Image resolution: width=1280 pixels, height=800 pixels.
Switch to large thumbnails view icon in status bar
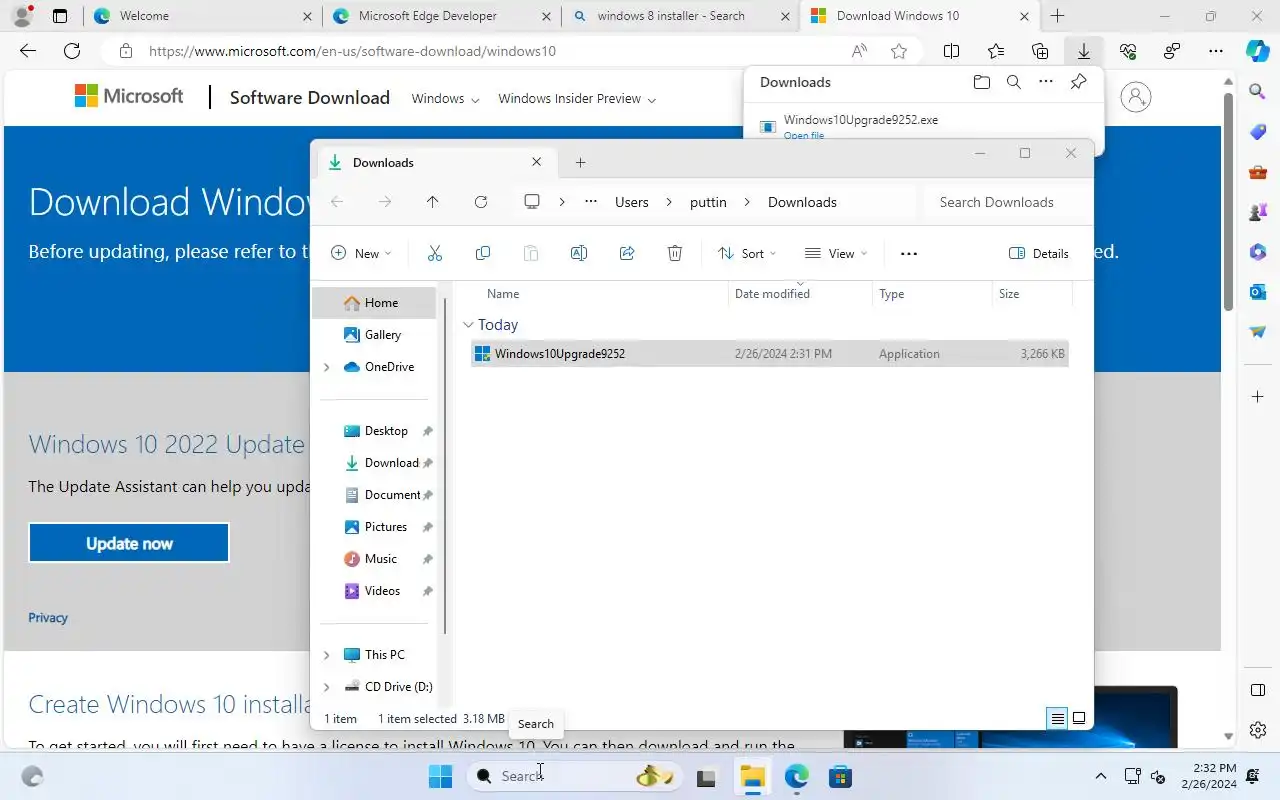(1079, 718)
